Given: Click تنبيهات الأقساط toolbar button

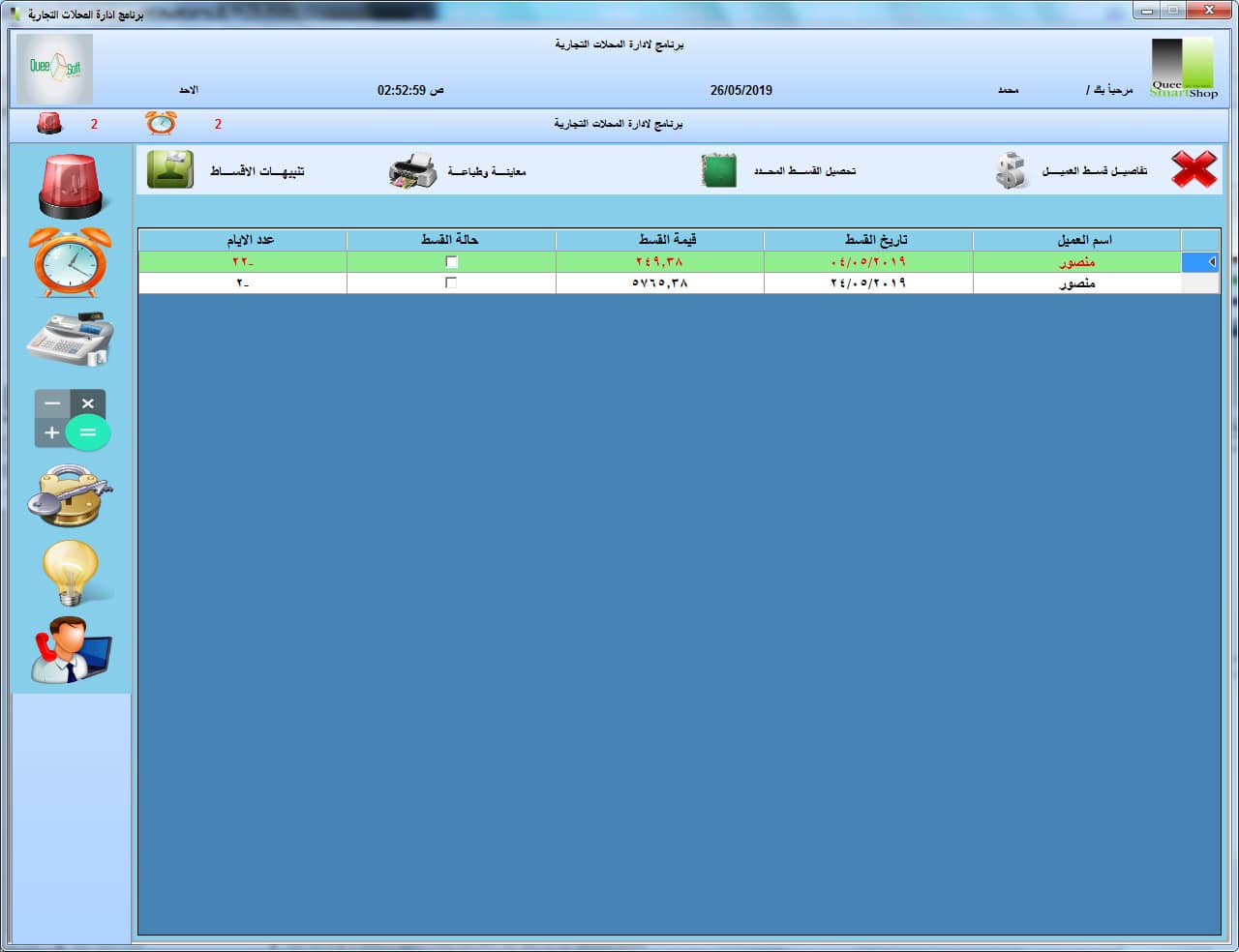Looking at the screenshot, I should (x=226, y=170).
